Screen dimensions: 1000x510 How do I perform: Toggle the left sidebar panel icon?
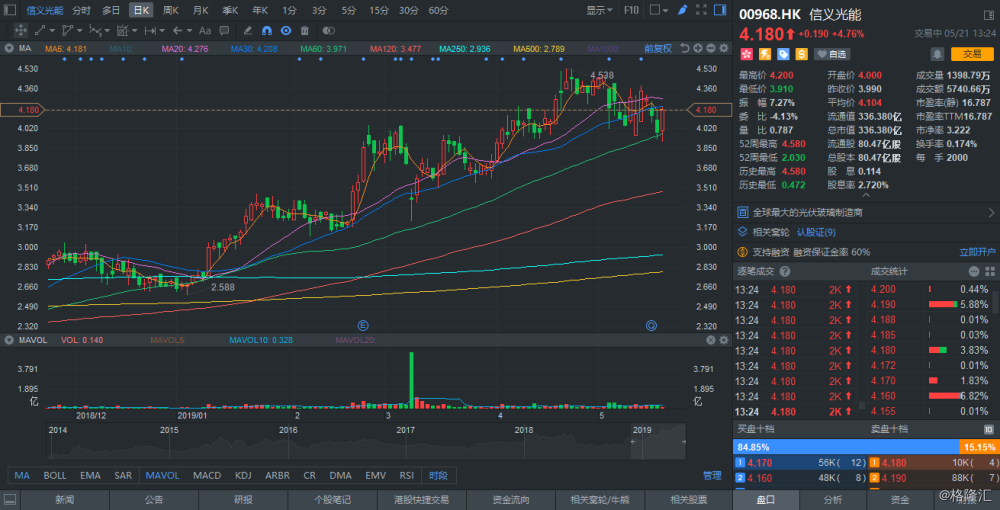pyautogui.click(x=10, y=10)
